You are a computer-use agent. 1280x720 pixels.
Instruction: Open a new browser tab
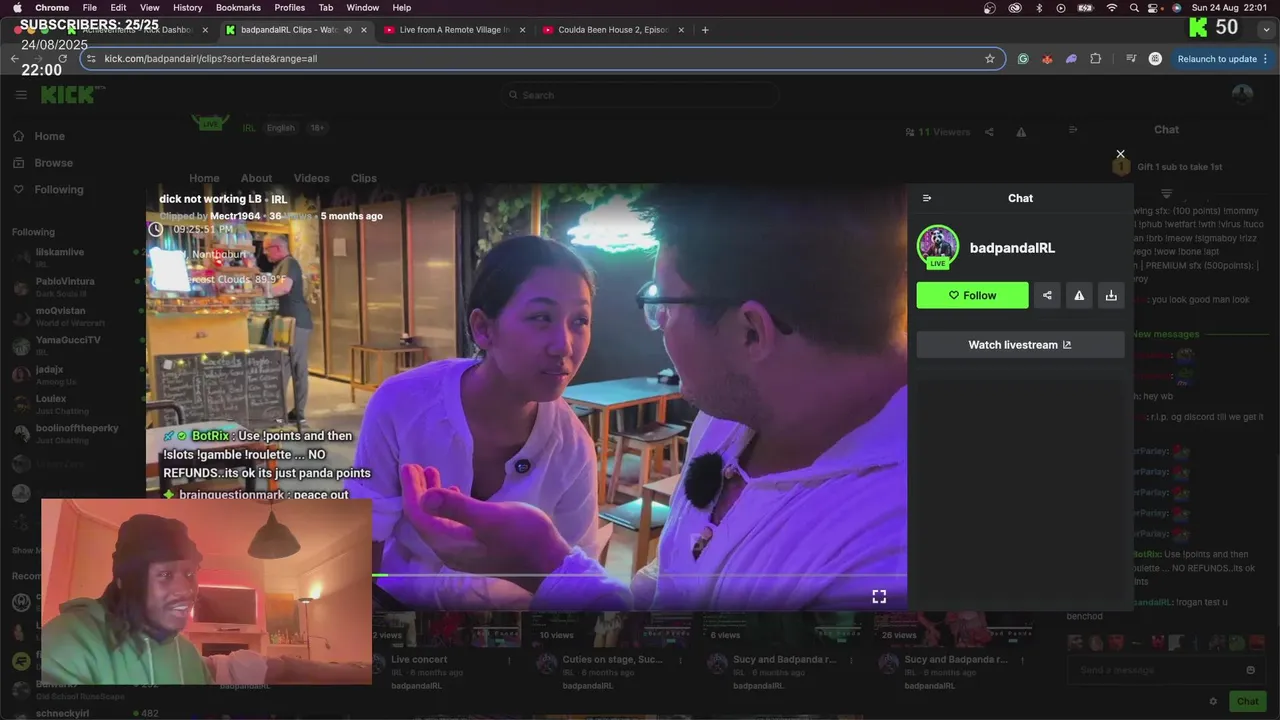(705, 30)
